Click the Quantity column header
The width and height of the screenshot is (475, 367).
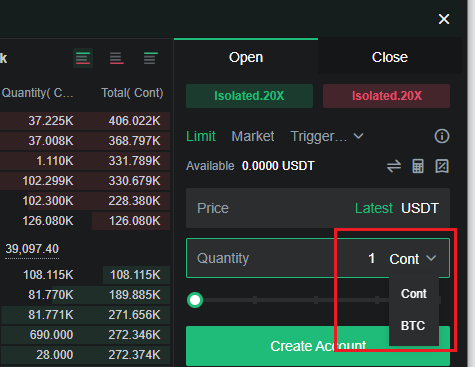pyautogui.click(x=37, y=93)
